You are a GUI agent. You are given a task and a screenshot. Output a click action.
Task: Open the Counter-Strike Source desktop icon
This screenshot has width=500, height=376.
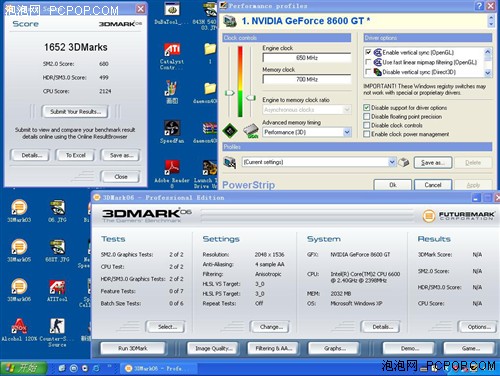click(x=57, y=332)
